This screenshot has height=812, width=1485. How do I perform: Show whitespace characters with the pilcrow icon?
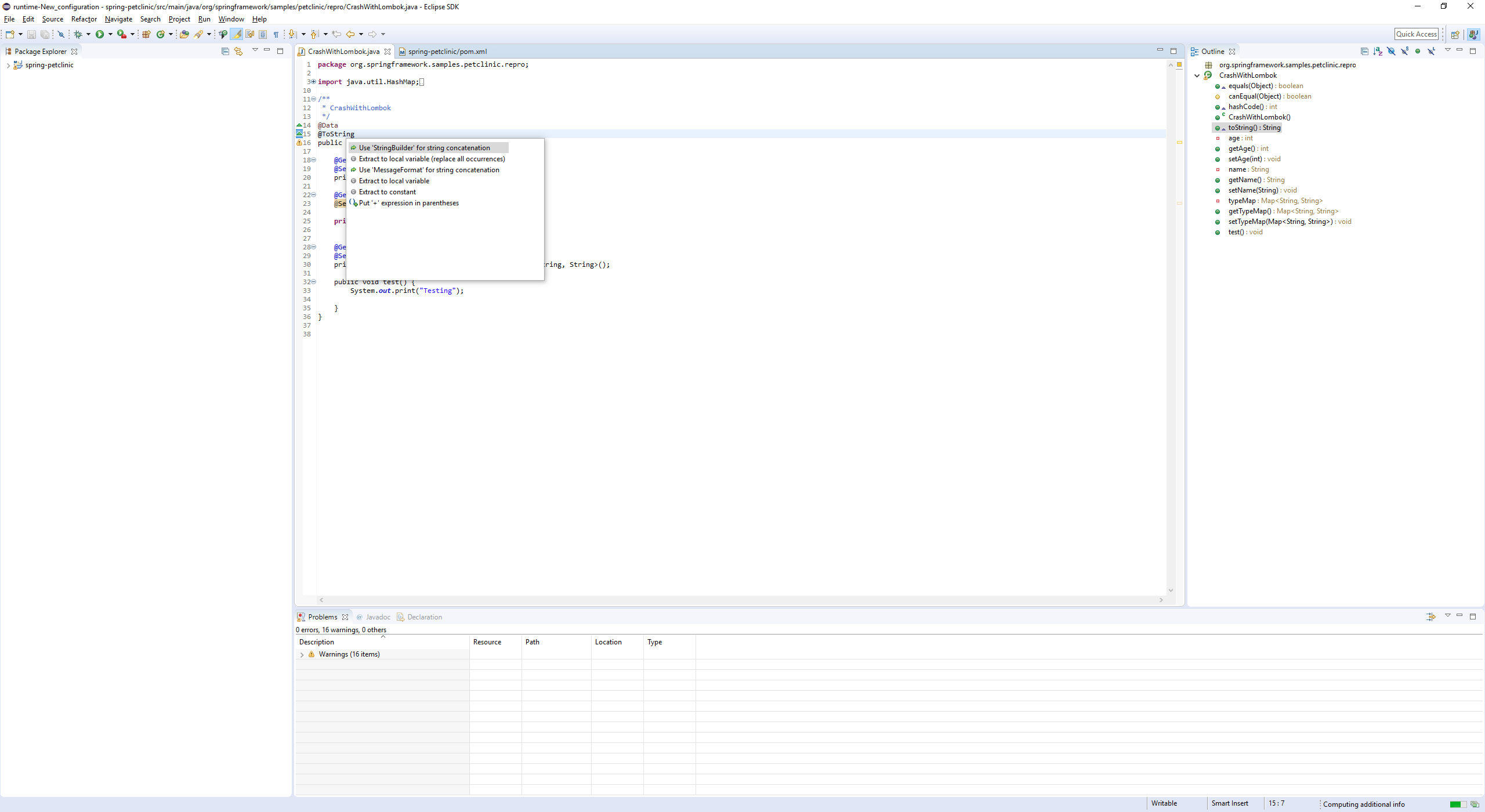coord(277,34)
